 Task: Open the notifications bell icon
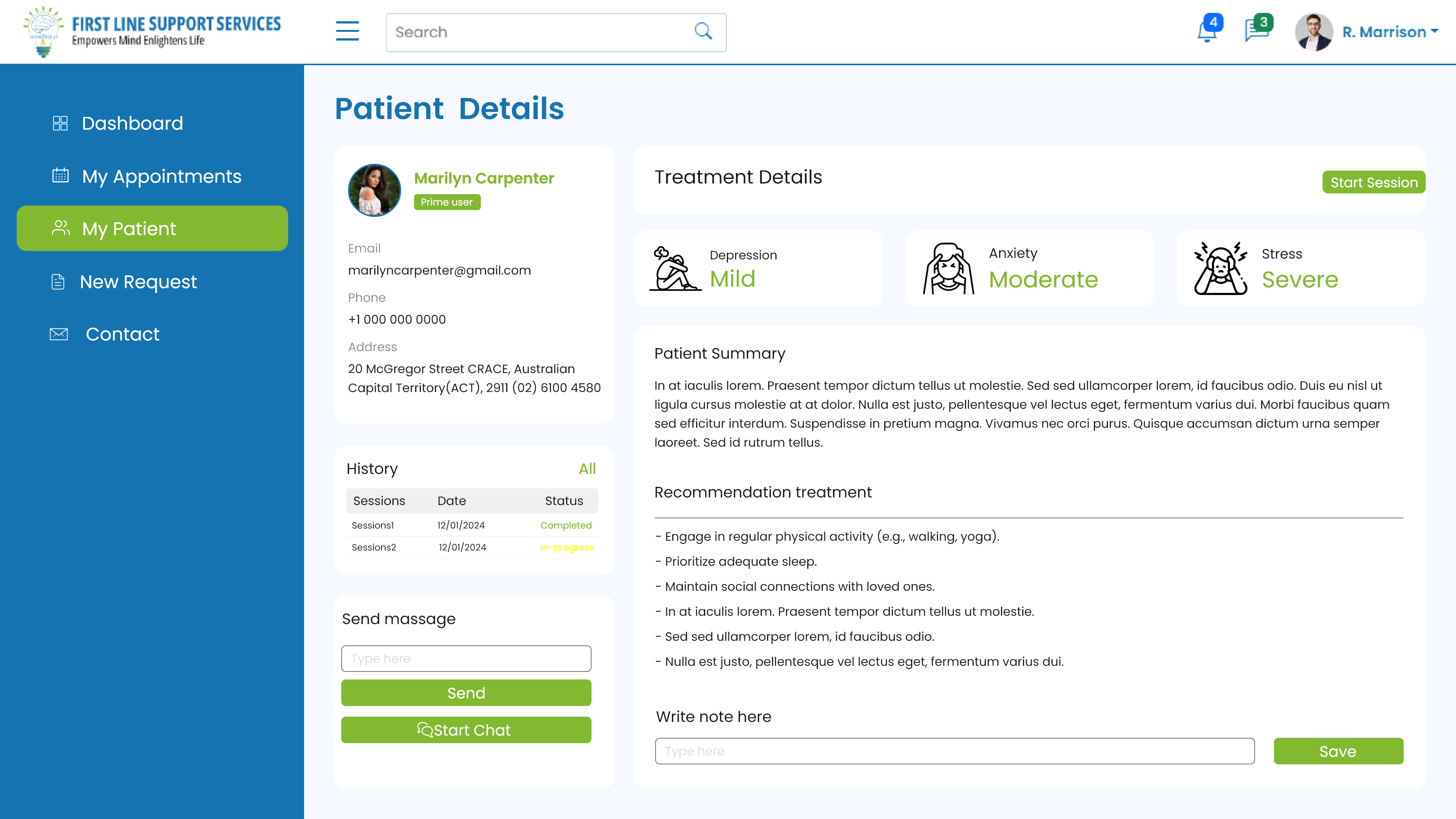pos(1208,31)
